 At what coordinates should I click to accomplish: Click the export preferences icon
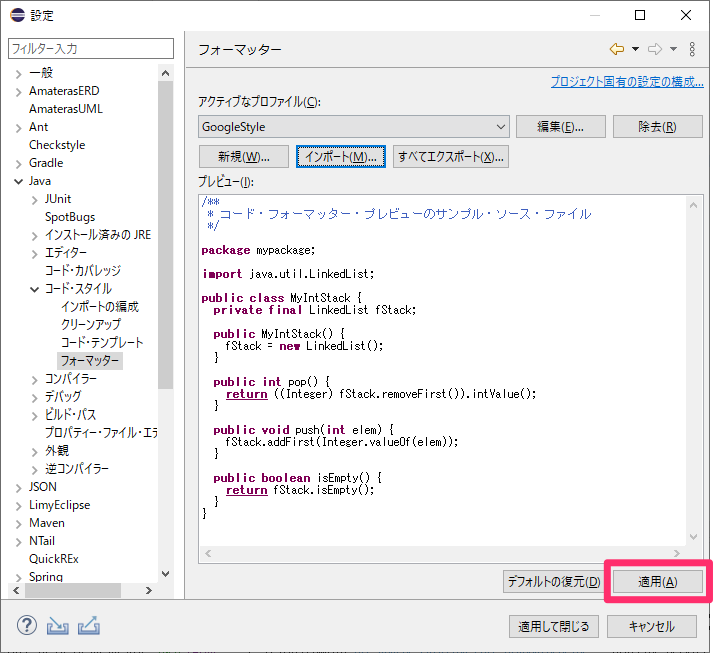(89, 626)
